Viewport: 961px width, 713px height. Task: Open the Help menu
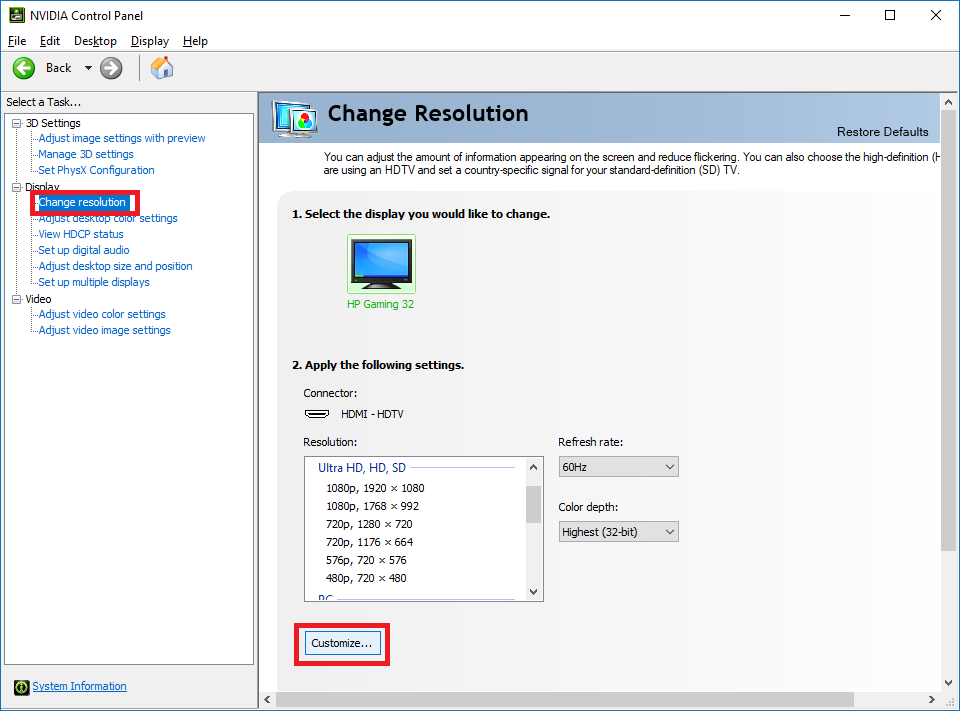click(195, 41)
